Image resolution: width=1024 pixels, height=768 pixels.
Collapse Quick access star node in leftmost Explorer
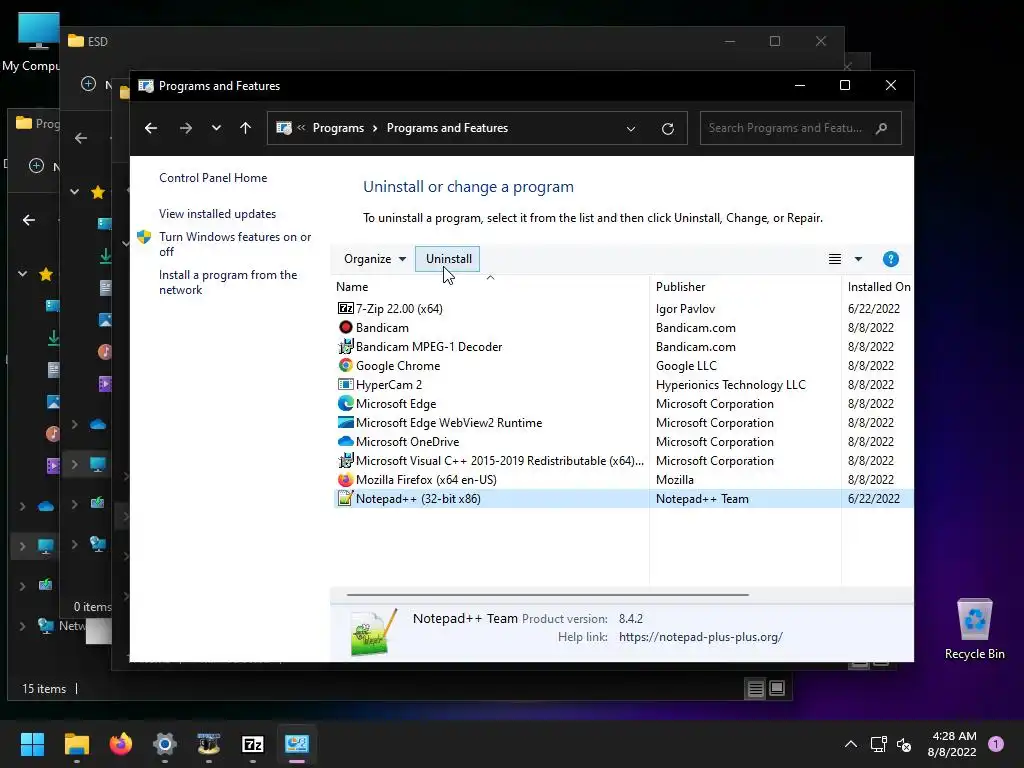pos(22,274)
